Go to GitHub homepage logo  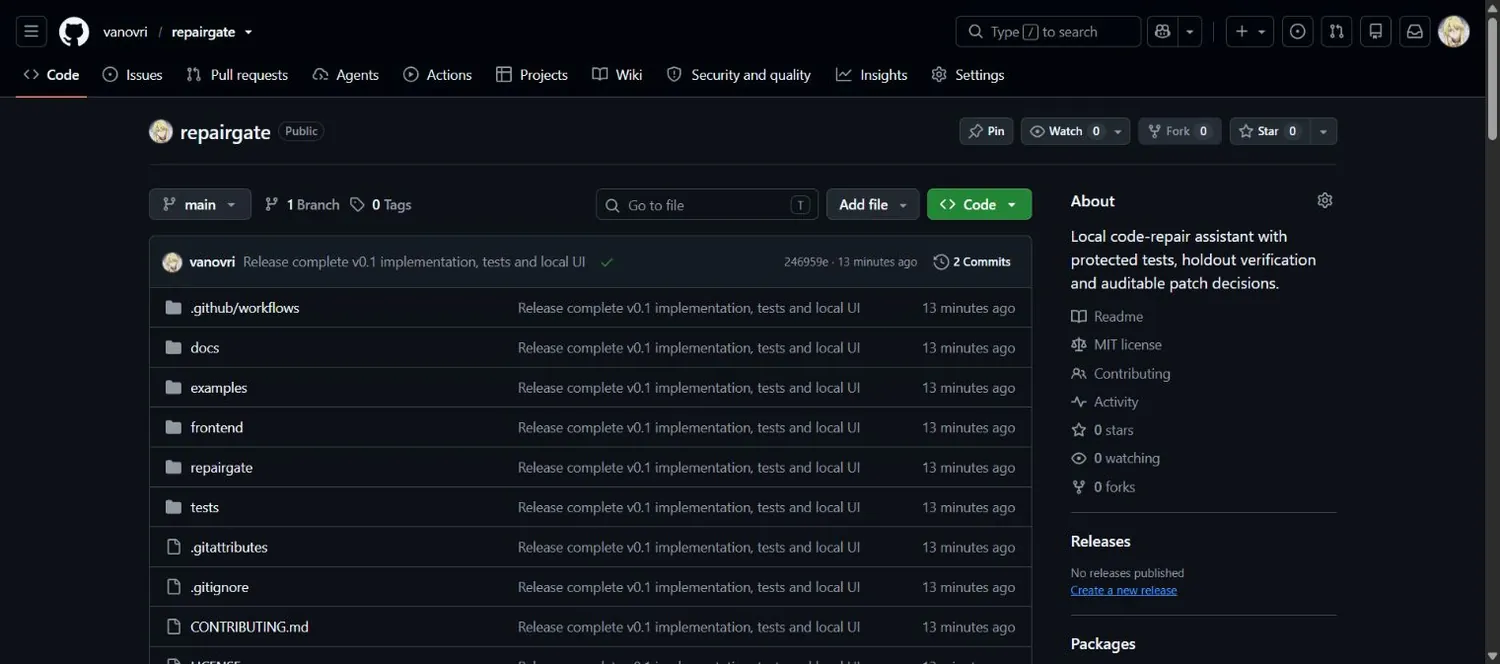pyautogui.click(x=74, y=32)
